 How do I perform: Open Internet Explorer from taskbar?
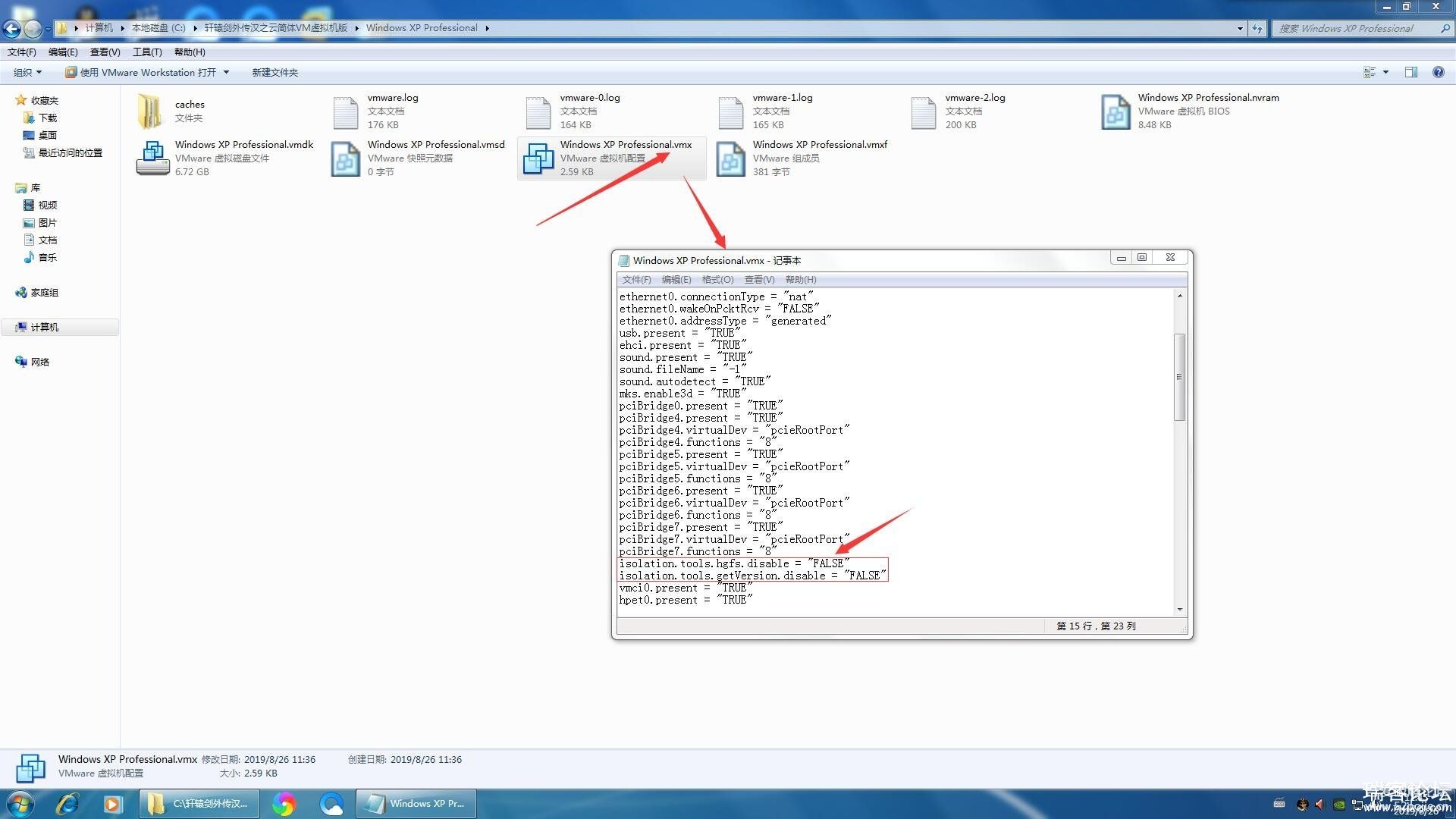coord(67,804)
